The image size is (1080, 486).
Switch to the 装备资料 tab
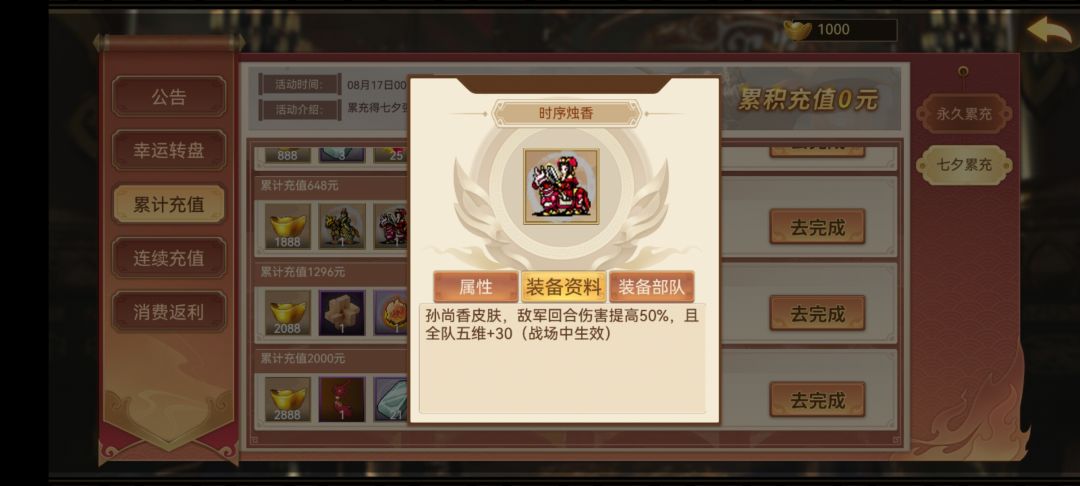(x=563, y=287)
